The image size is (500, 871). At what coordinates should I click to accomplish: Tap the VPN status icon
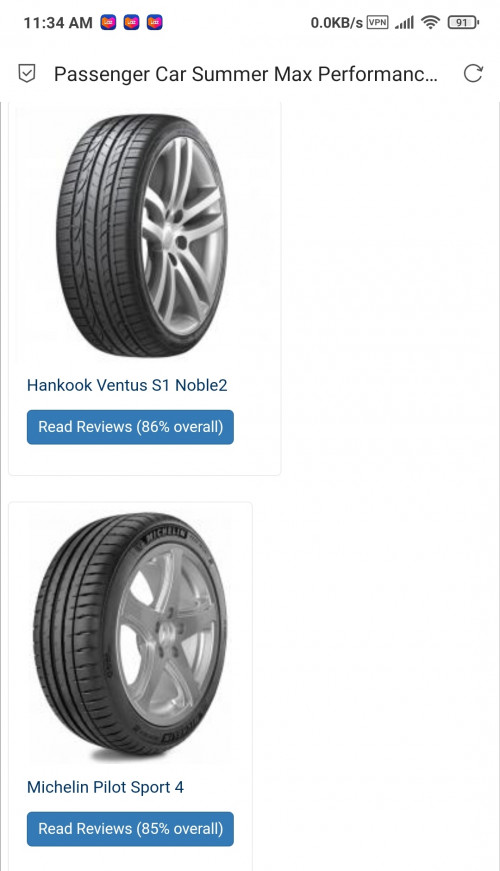(378, 22)
